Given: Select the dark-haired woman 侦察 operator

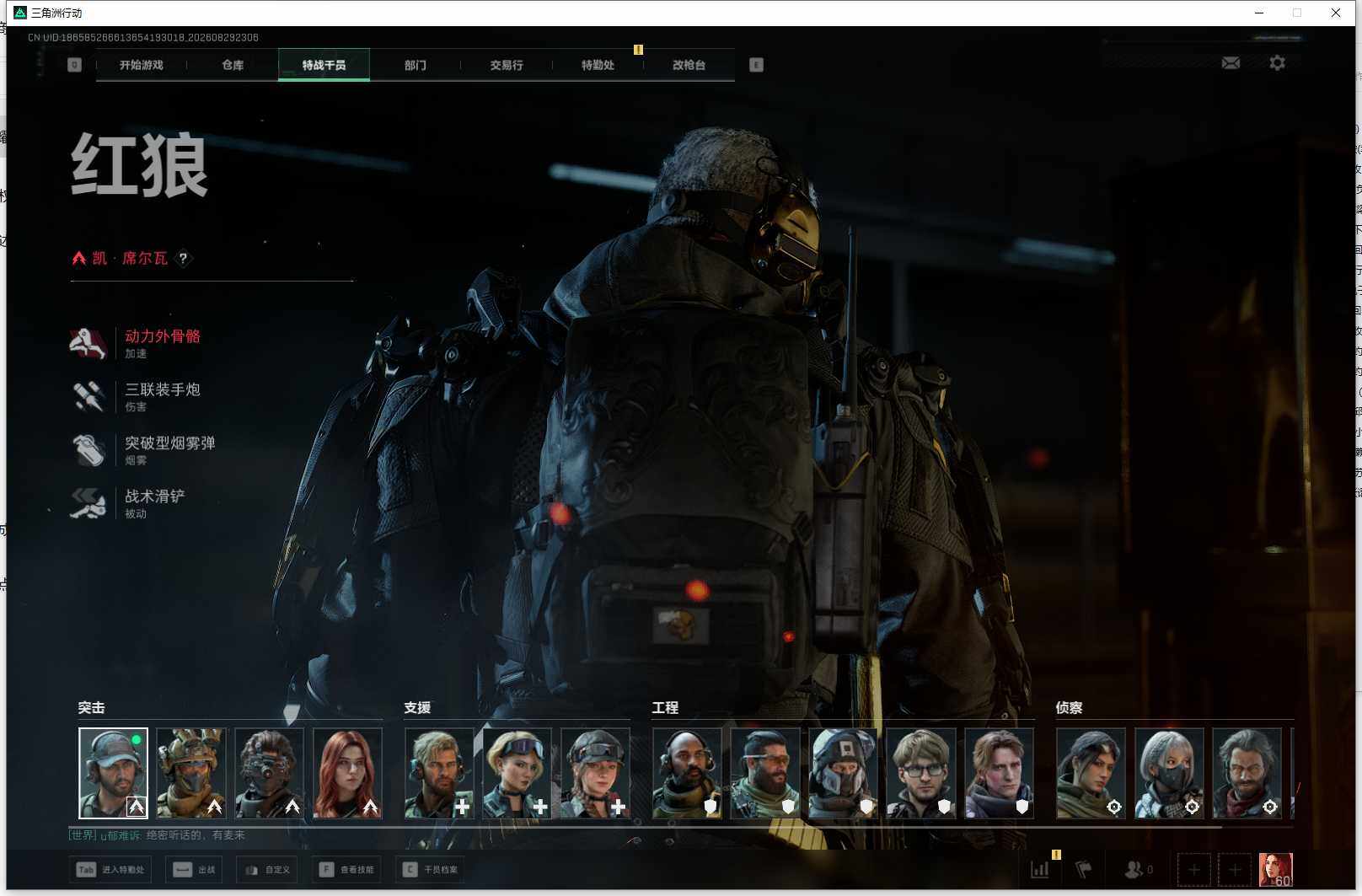Looking at the screenshot, I should (1091, 773).
